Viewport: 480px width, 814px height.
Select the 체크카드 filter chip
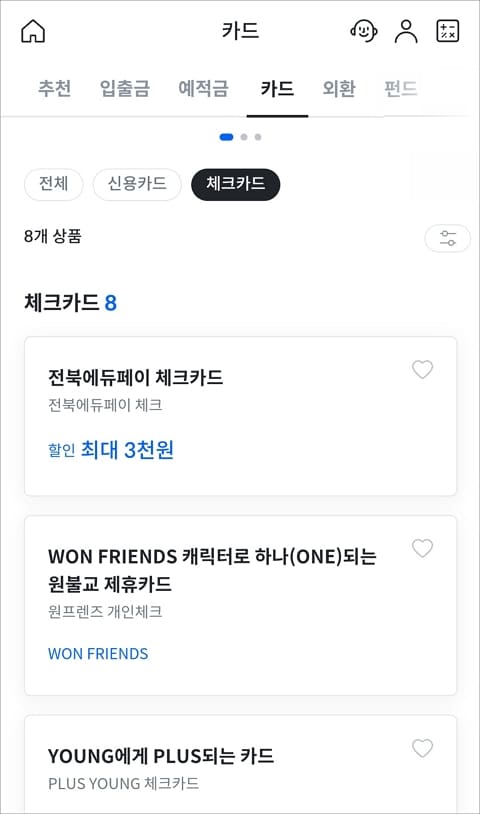pyautogui.click(x=236, y=184)
